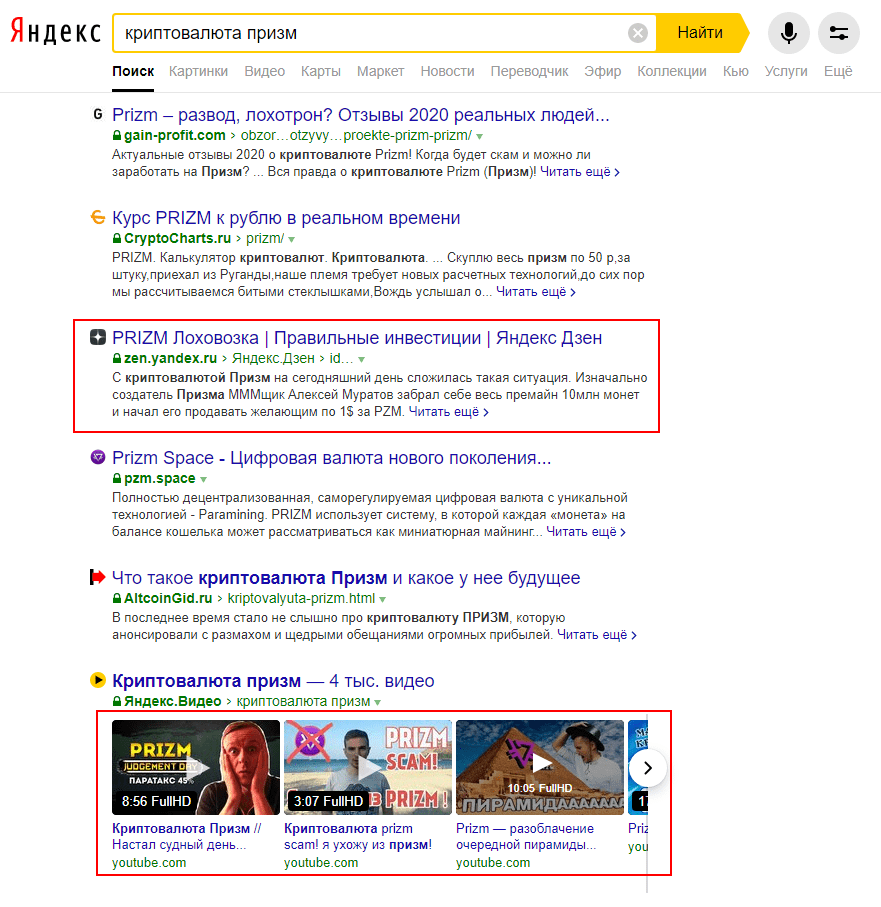This screenshot has height=907, width=881.
Task: Open 'PRIZM Лоховозка' Яндекс Дзен result
Action: (x=357, y=337)
